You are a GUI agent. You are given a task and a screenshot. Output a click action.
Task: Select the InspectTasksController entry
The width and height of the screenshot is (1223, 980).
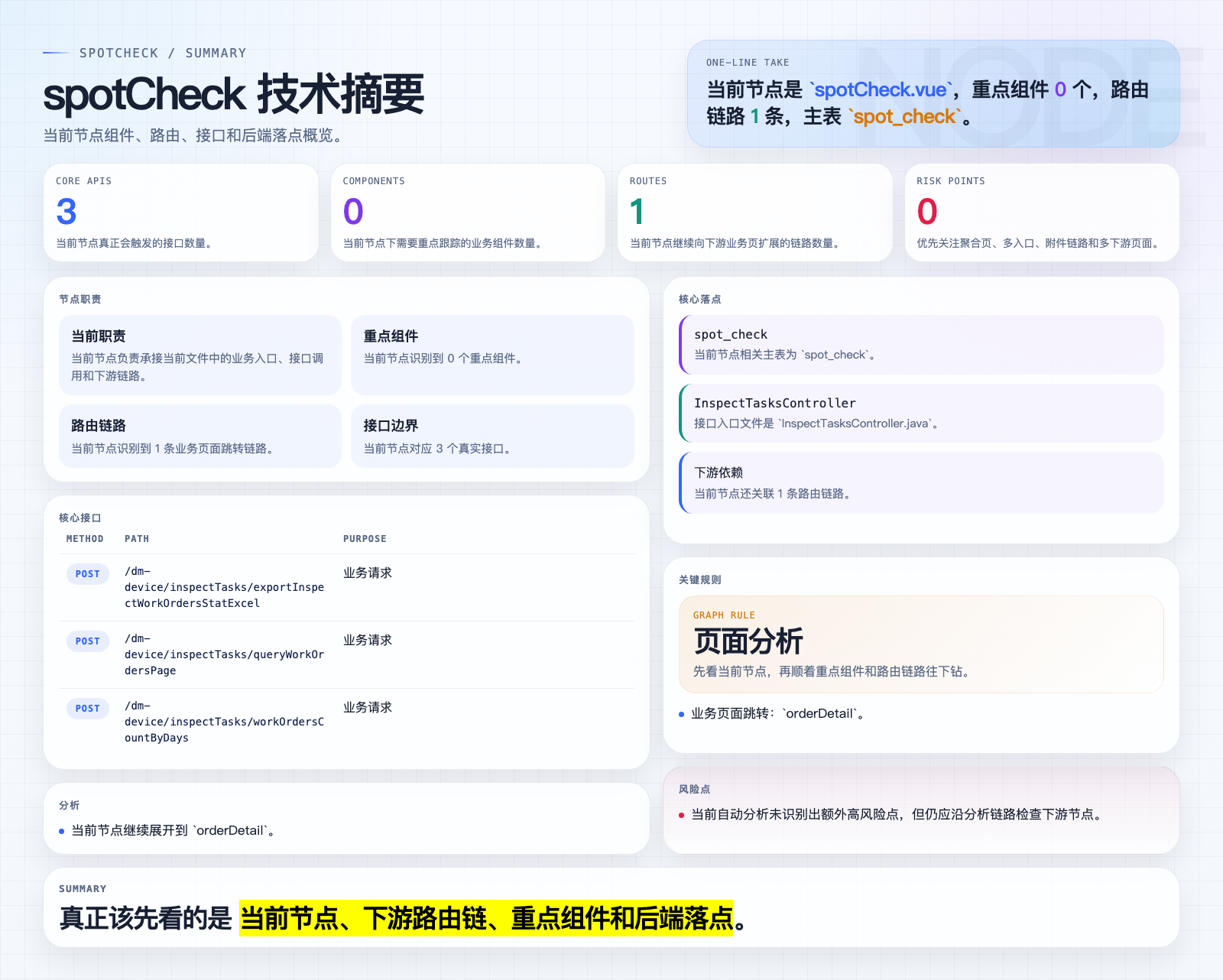[921, 413]
